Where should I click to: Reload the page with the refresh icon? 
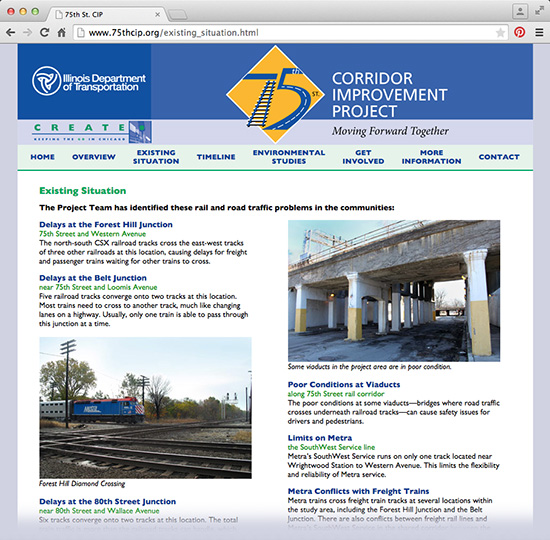(44, 33)
